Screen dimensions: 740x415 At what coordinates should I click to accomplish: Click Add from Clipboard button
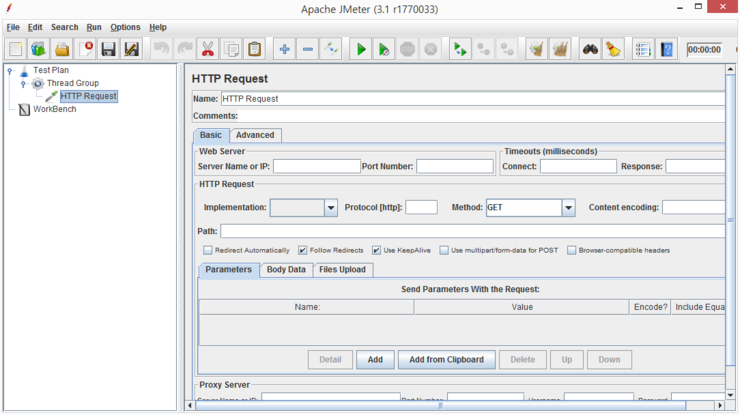point(446,360)
